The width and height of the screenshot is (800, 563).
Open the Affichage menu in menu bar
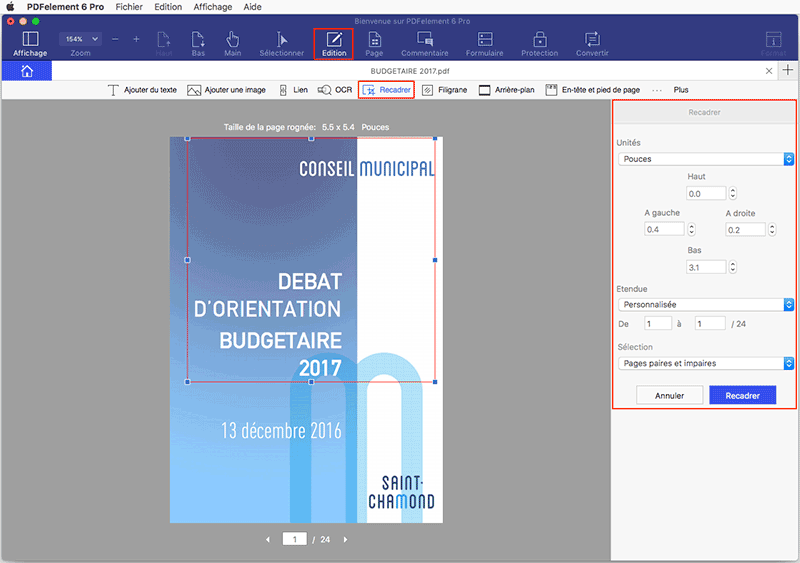(x=213, y=7)
